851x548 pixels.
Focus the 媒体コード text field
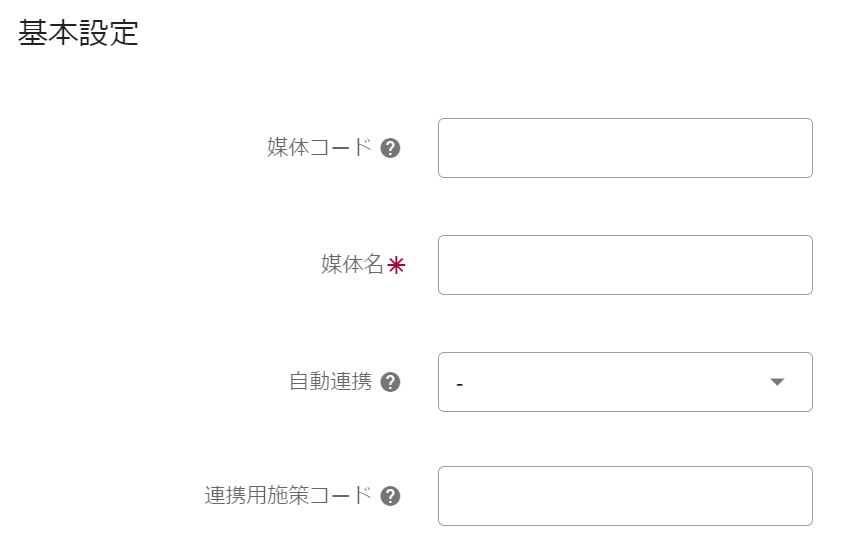(x=624, y=148)
